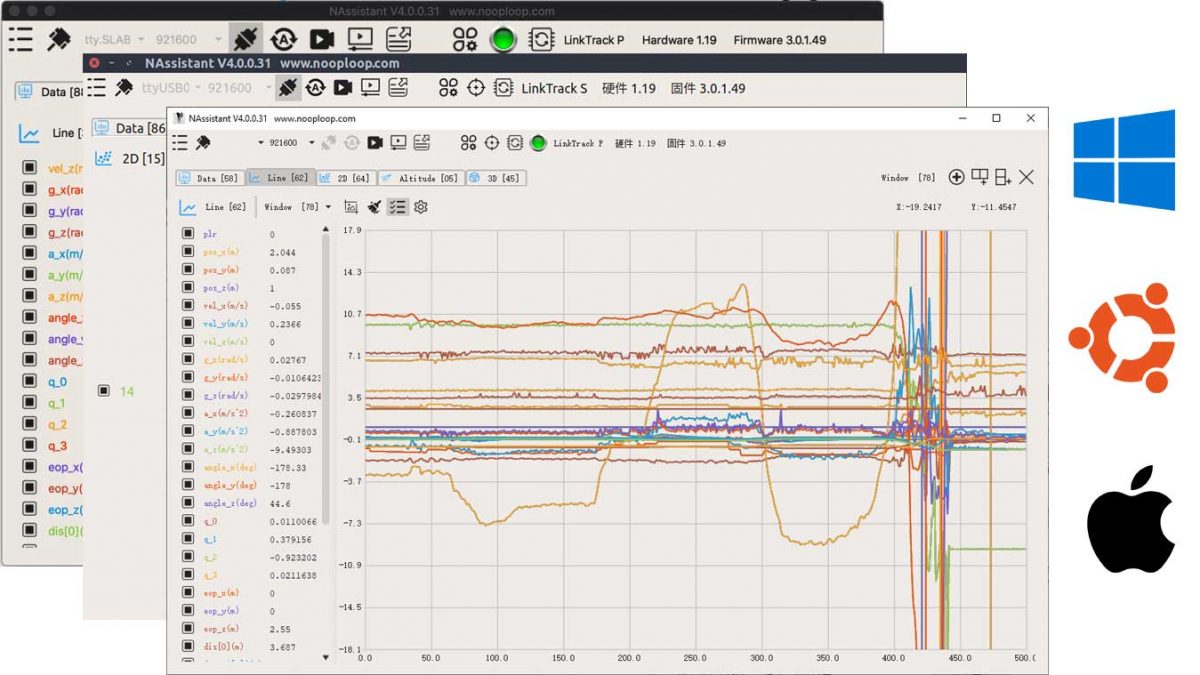
Task: Click the hamburger list menu in front window
Action: (x=180, y=143)
